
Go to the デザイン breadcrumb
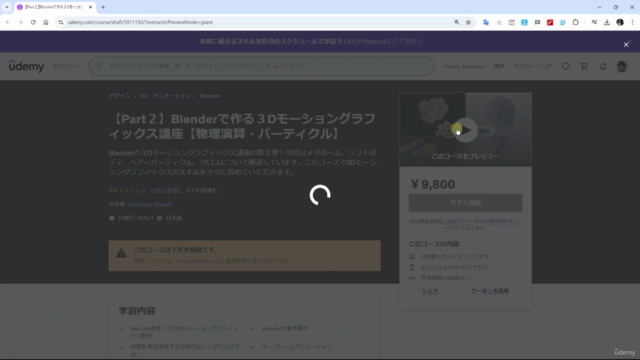(x=120, y=96)
